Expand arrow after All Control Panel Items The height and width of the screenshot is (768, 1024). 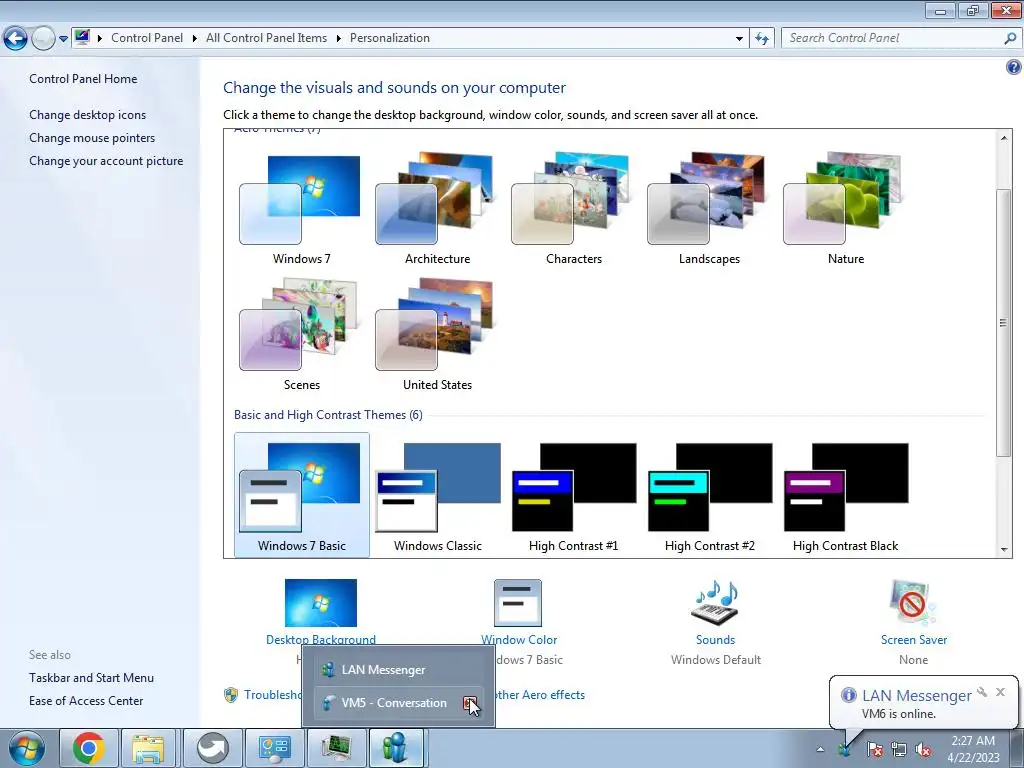pyautogui.click(x=338, y=39)
